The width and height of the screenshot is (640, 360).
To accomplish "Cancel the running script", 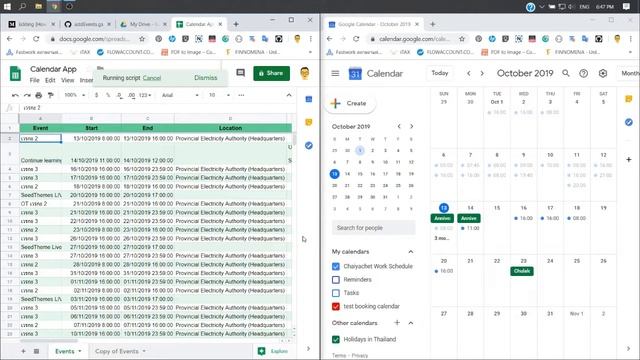I will tap(152, 78).
